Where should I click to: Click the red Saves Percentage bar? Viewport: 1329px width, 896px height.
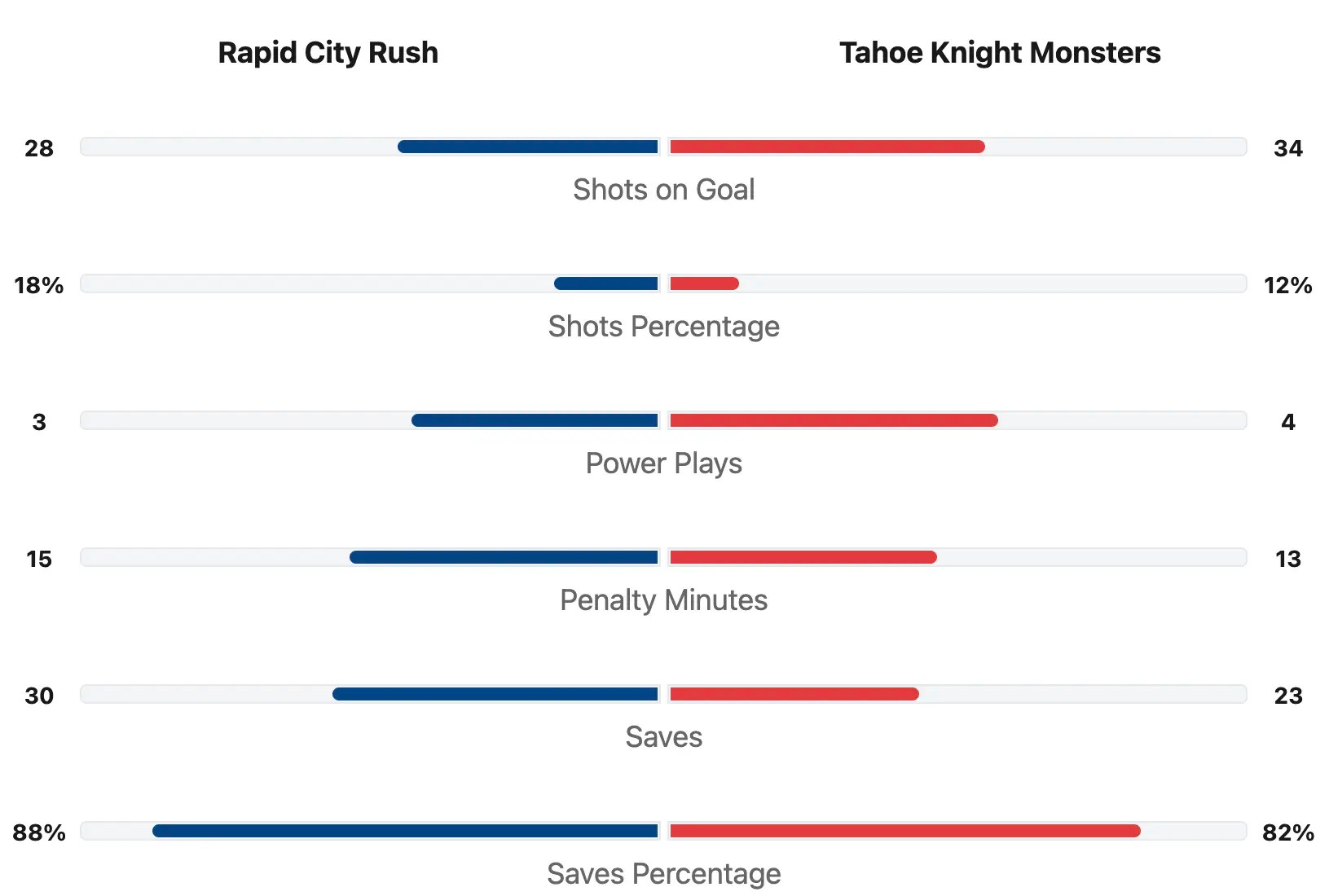coord(904,831)
